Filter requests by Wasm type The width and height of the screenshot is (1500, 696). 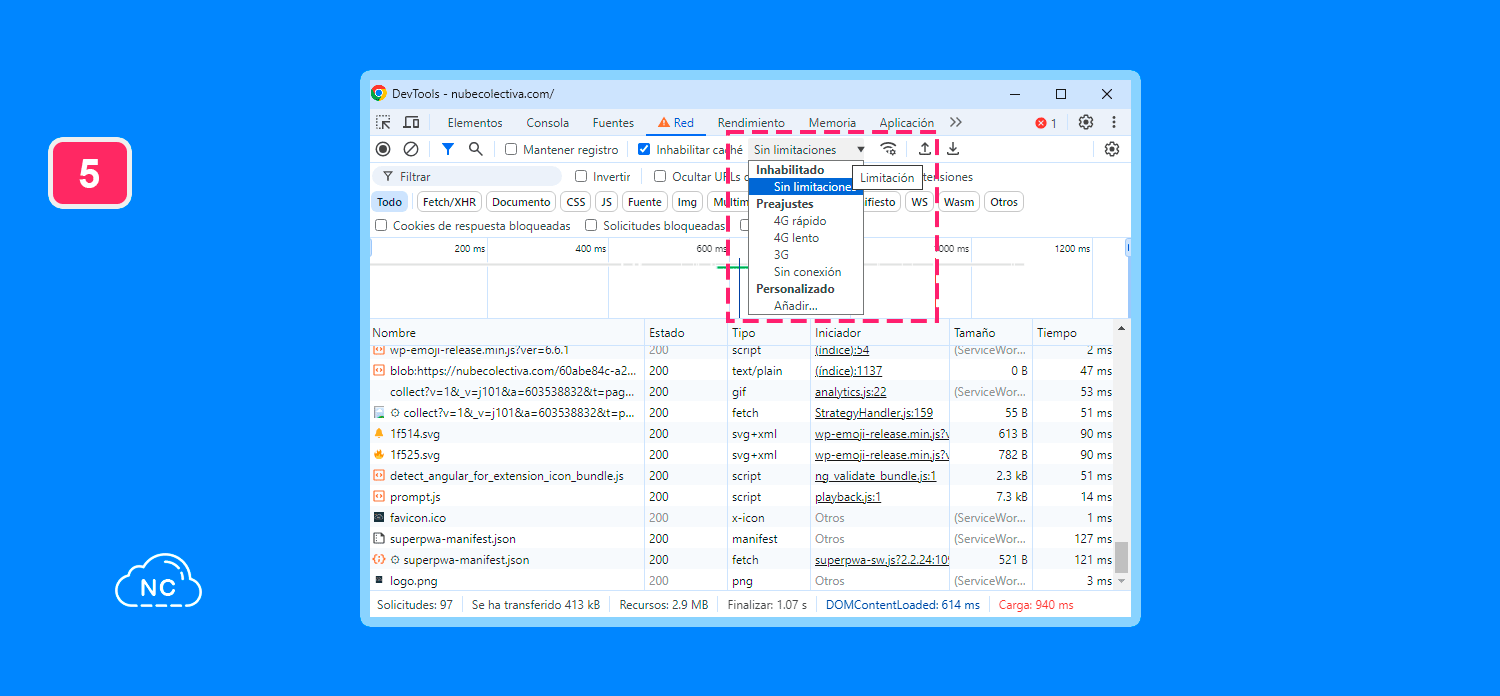tap(959, 202)
